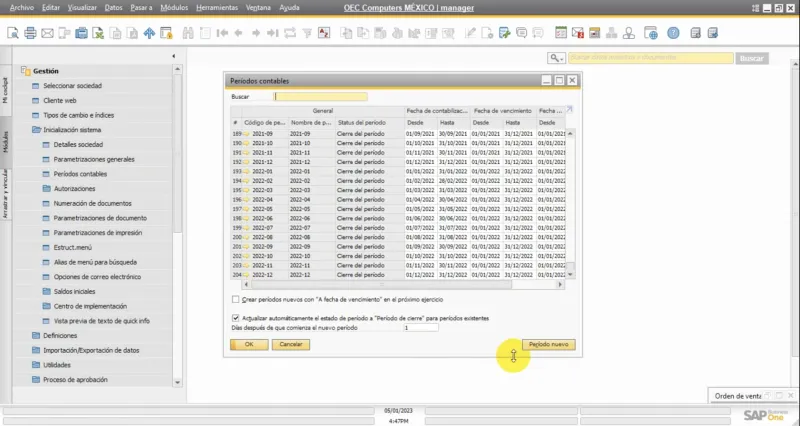Click the table vertical scrollbar down arrow

(x=570, y=274)
